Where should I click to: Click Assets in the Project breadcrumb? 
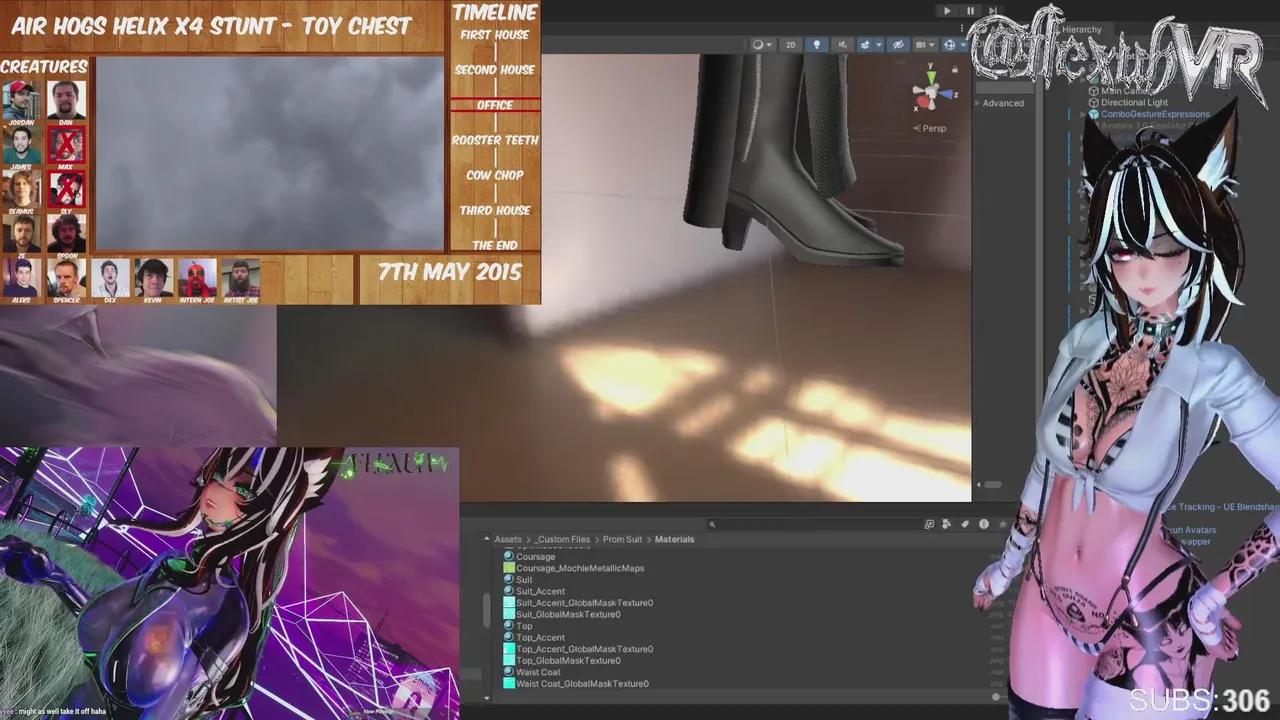pos(507,539)
